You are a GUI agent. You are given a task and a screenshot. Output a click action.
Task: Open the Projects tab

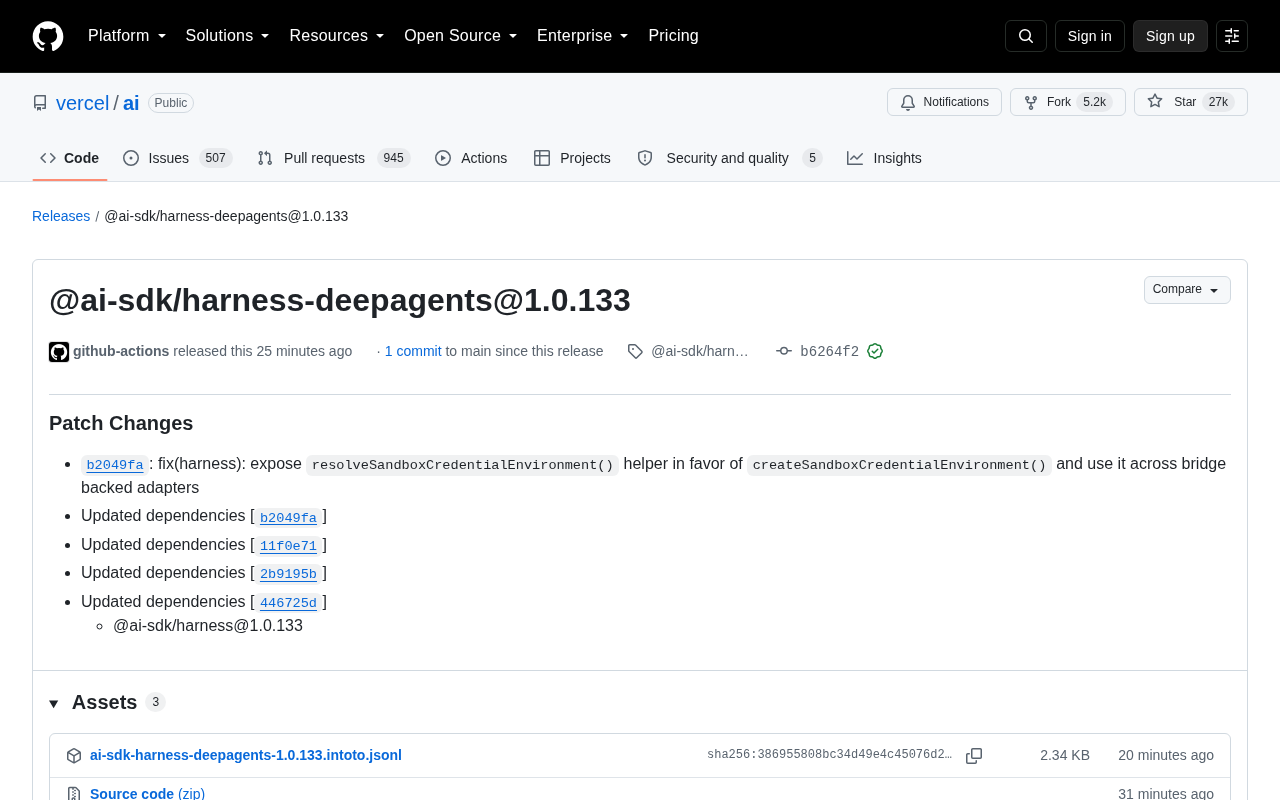(x=572, y=158)
